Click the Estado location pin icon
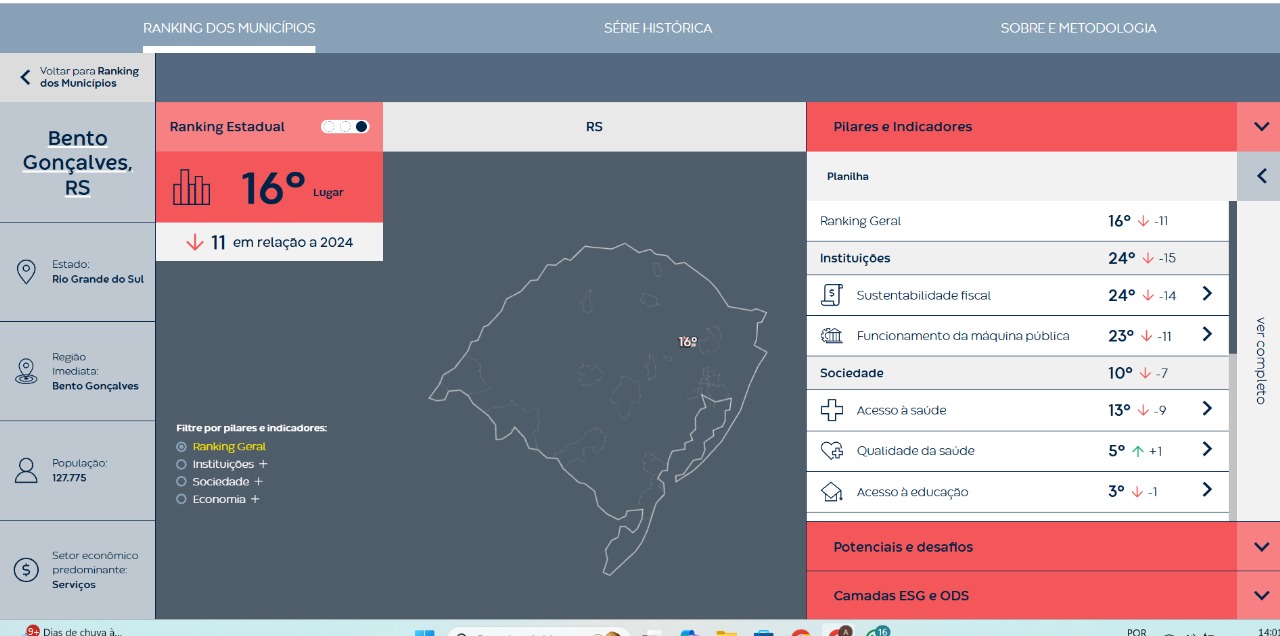 [26, 272]
